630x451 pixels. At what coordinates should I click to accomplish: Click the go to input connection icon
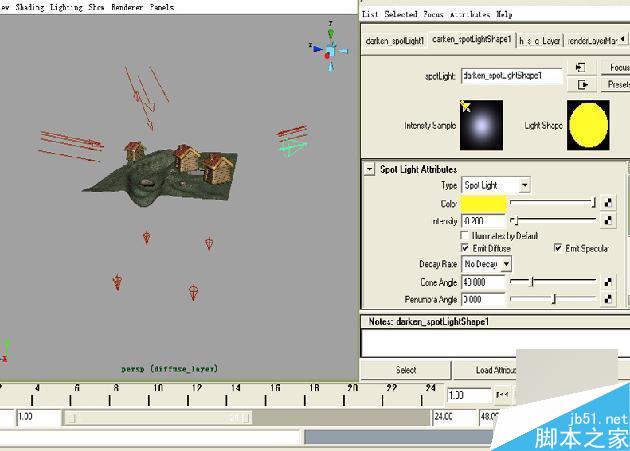pos(581,67)
